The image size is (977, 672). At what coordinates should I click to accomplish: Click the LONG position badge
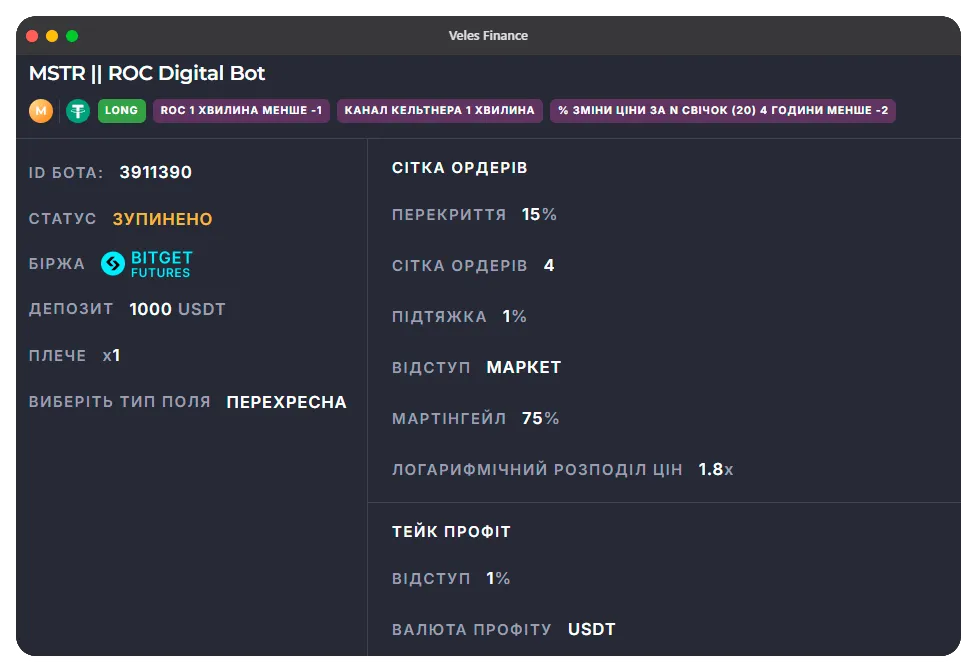click(x=121, y=112)
